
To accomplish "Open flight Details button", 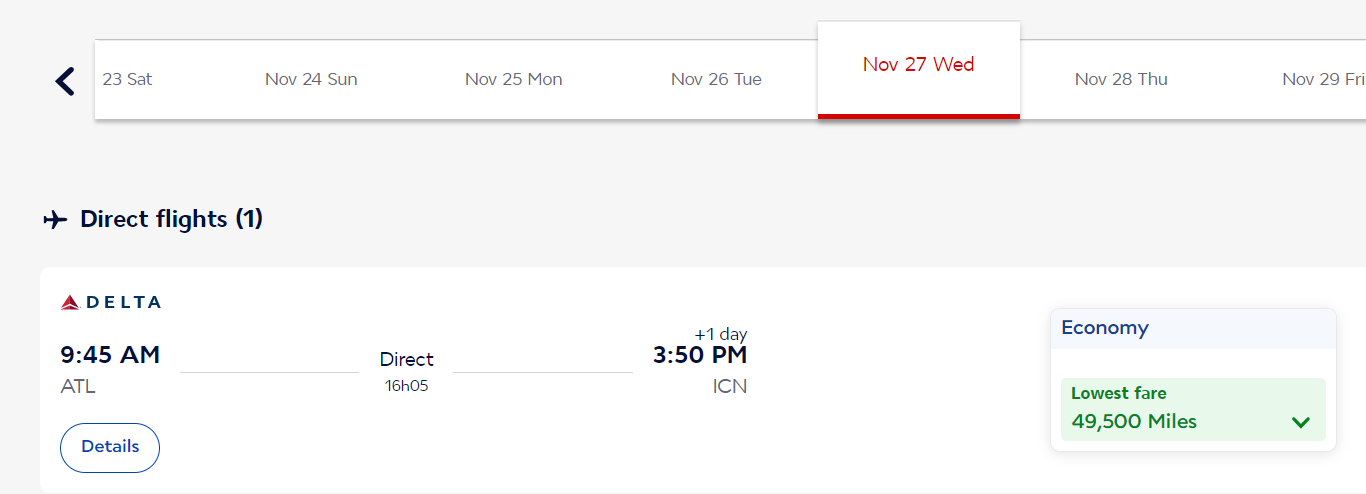I will point(110,447).
